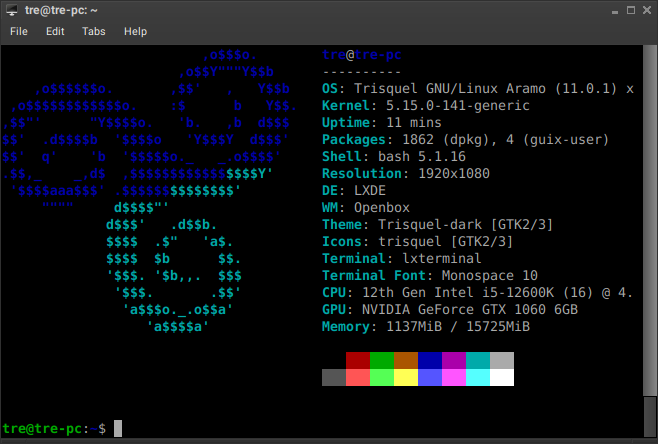Click the dark green color block

pyautogui.click(x=382, y=360)
